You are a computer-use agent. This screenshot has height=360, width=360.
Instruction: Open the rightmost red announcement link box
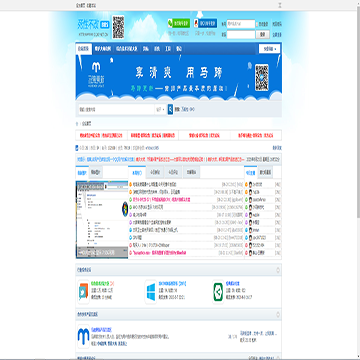(256, 135)
